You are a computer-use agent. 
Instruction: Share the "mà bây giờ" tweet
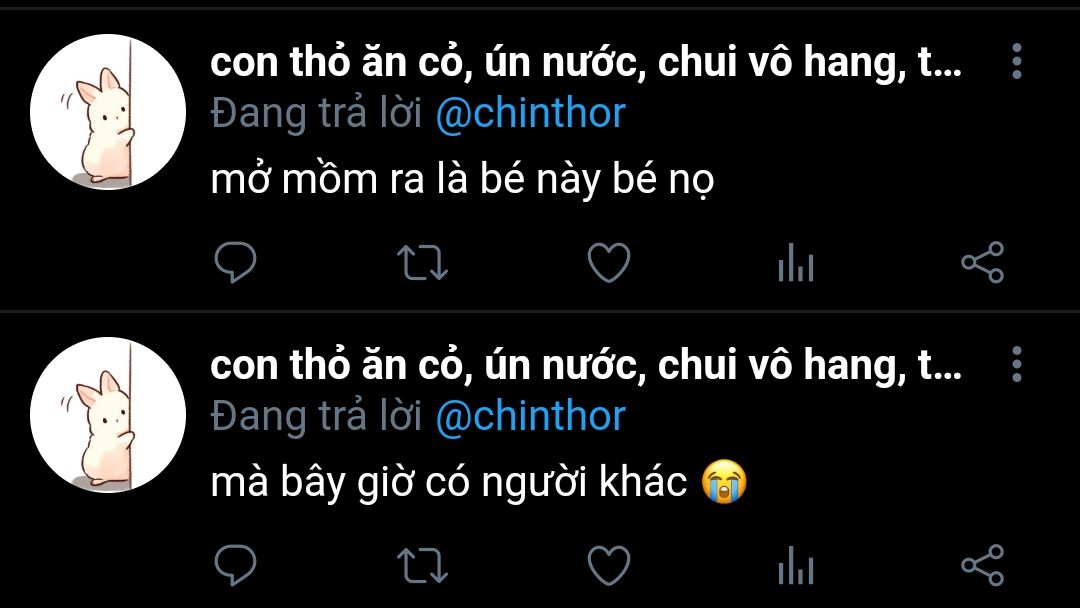(x=982, y=567)
